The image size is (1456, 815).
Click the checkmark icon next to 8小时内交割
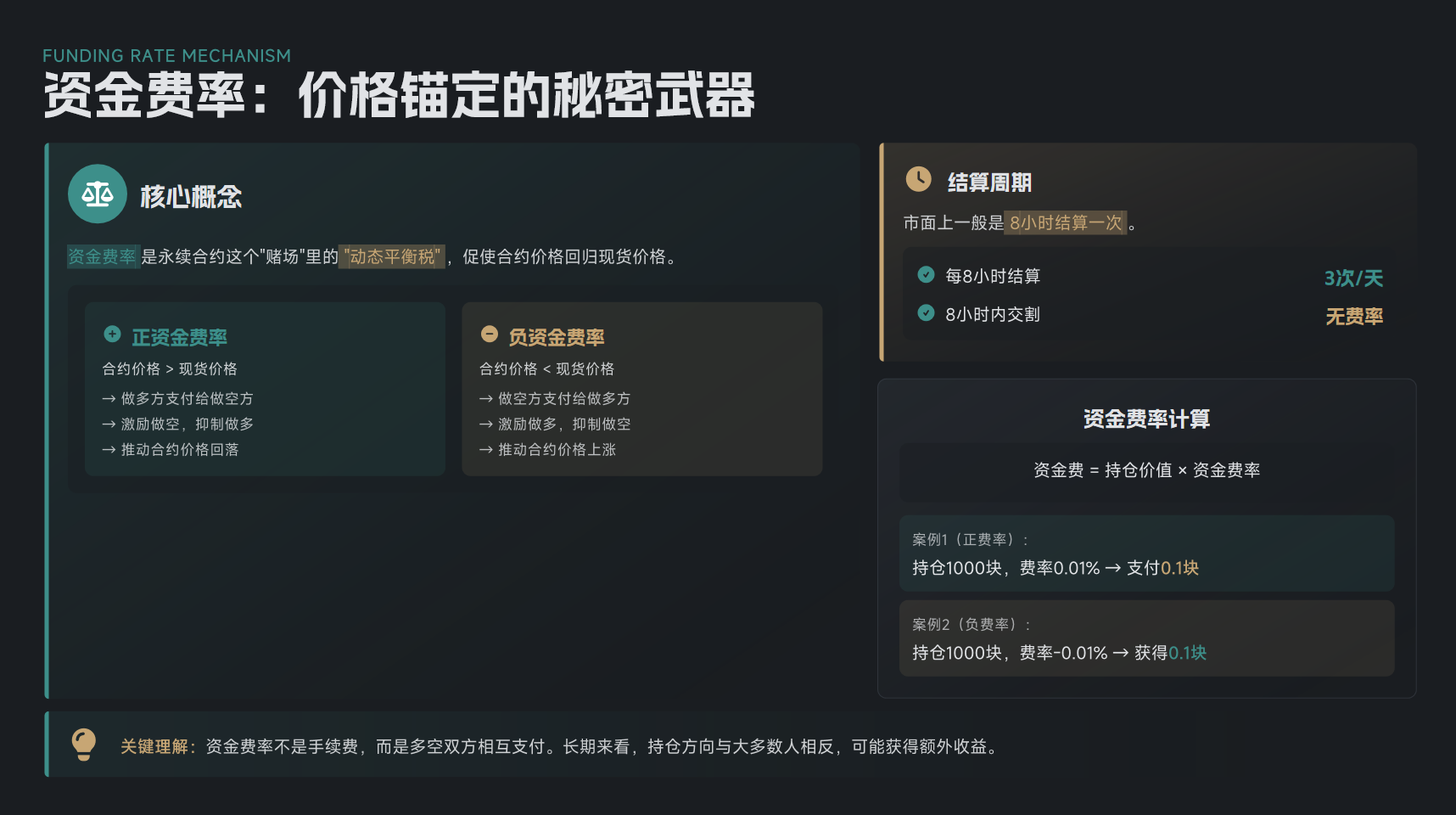(926, 313)
